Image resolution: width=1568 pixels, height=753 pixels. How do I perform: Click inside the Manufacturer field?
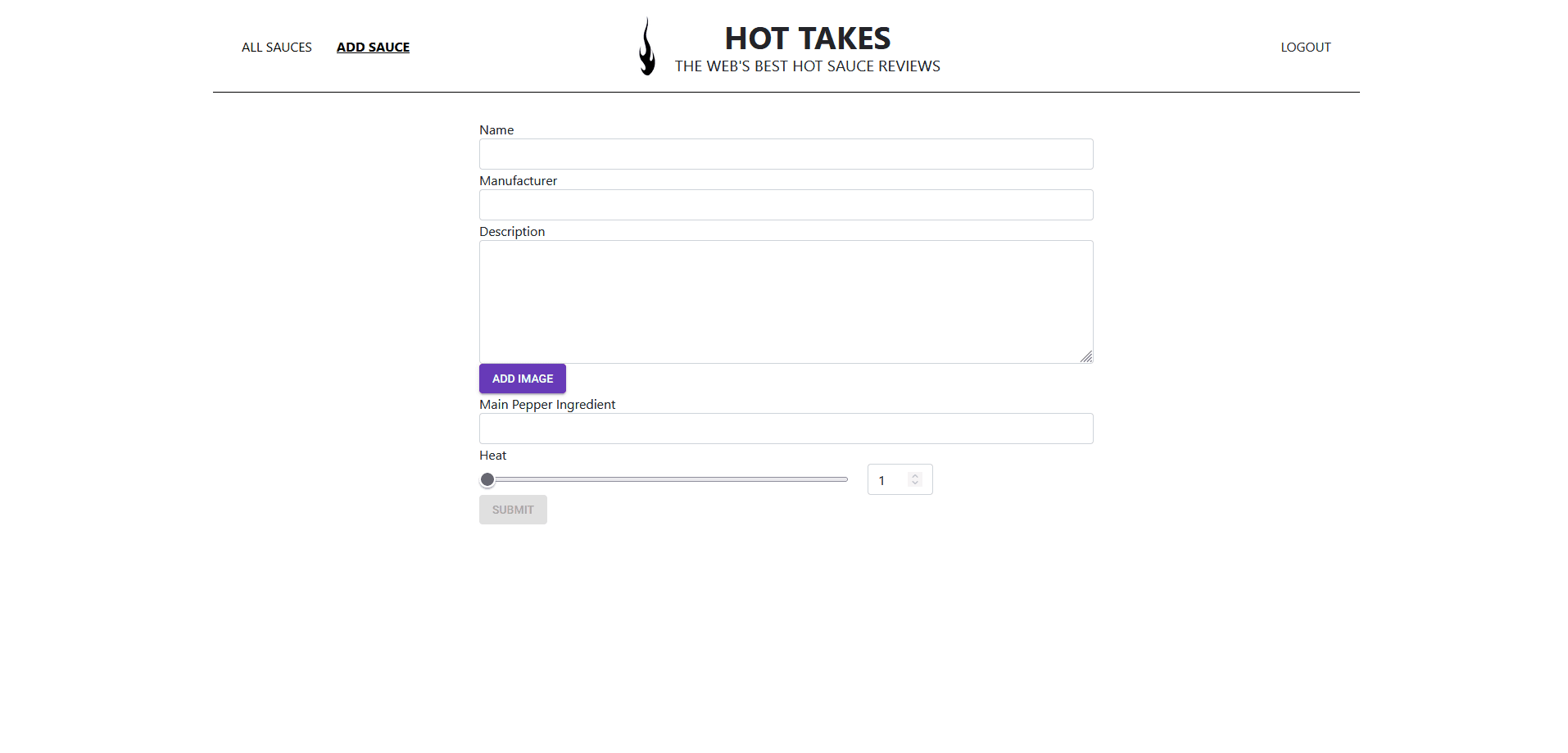785,205
